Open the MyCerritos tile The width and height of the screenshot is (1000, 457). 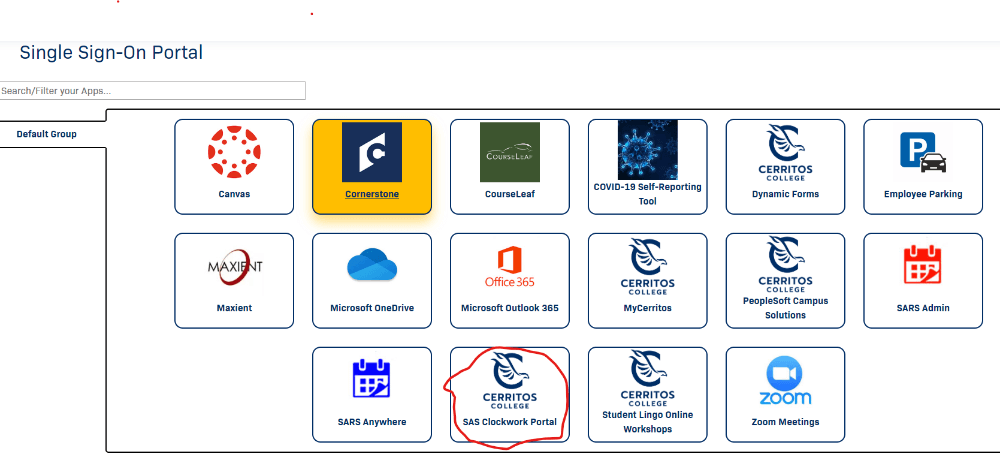point(647,280)
